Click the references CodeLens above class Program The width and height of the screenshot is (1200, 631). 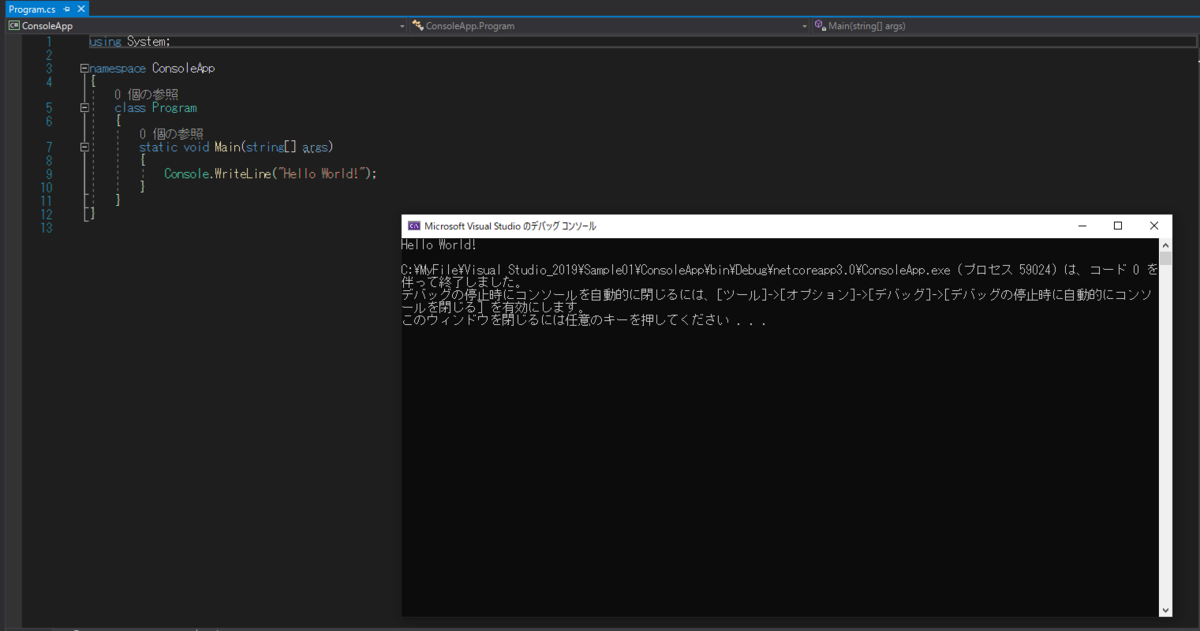[146, 95]
